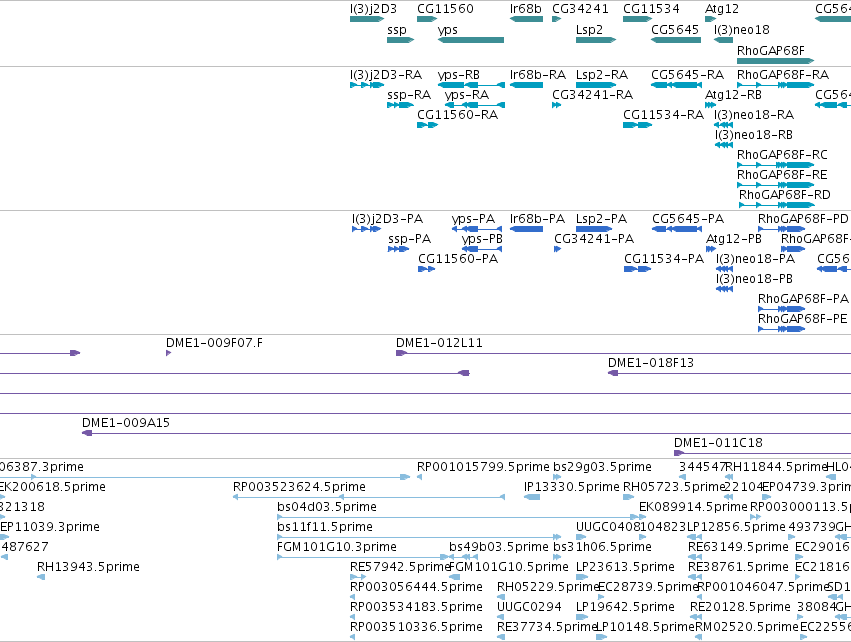This screenshot has width=851, height=642.
Task: Click the yps-RA transcript label
Action: click(x=467, y=95)
